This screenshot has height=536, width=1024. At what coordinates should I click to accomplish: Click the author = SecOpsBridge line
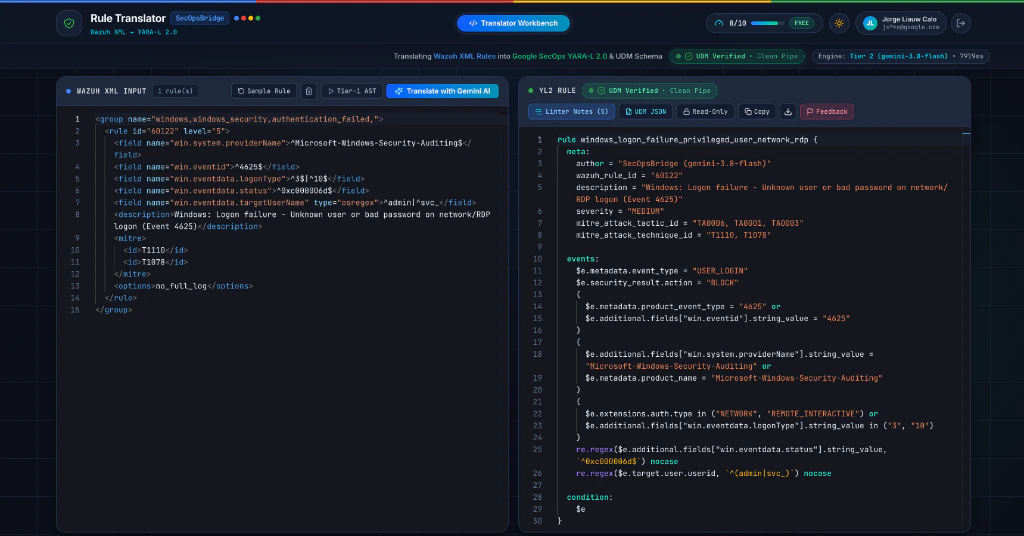pyautogui.click(x=673, y=163)
